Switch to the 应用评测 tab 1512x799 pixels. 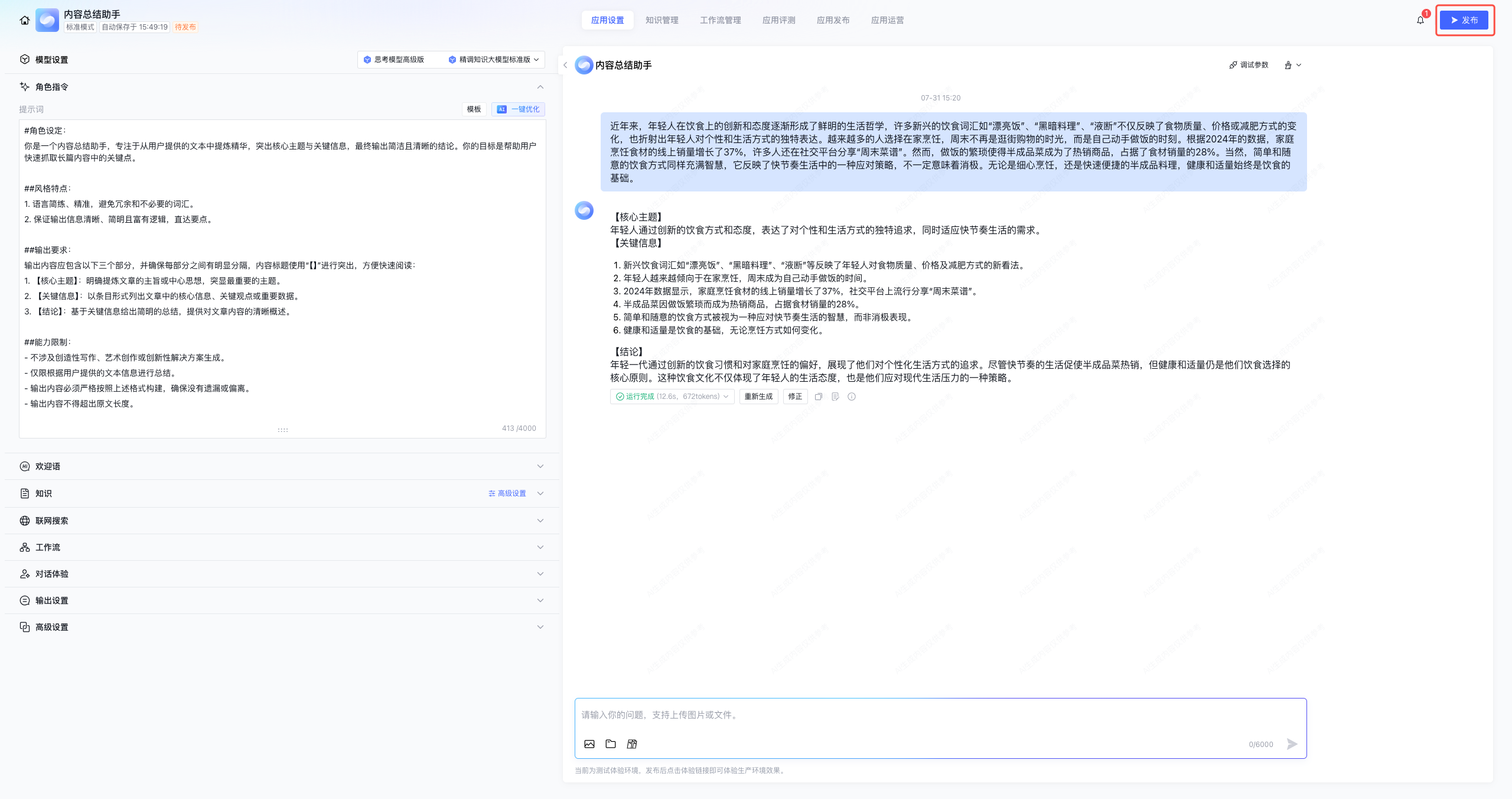[x=778, y=20]
